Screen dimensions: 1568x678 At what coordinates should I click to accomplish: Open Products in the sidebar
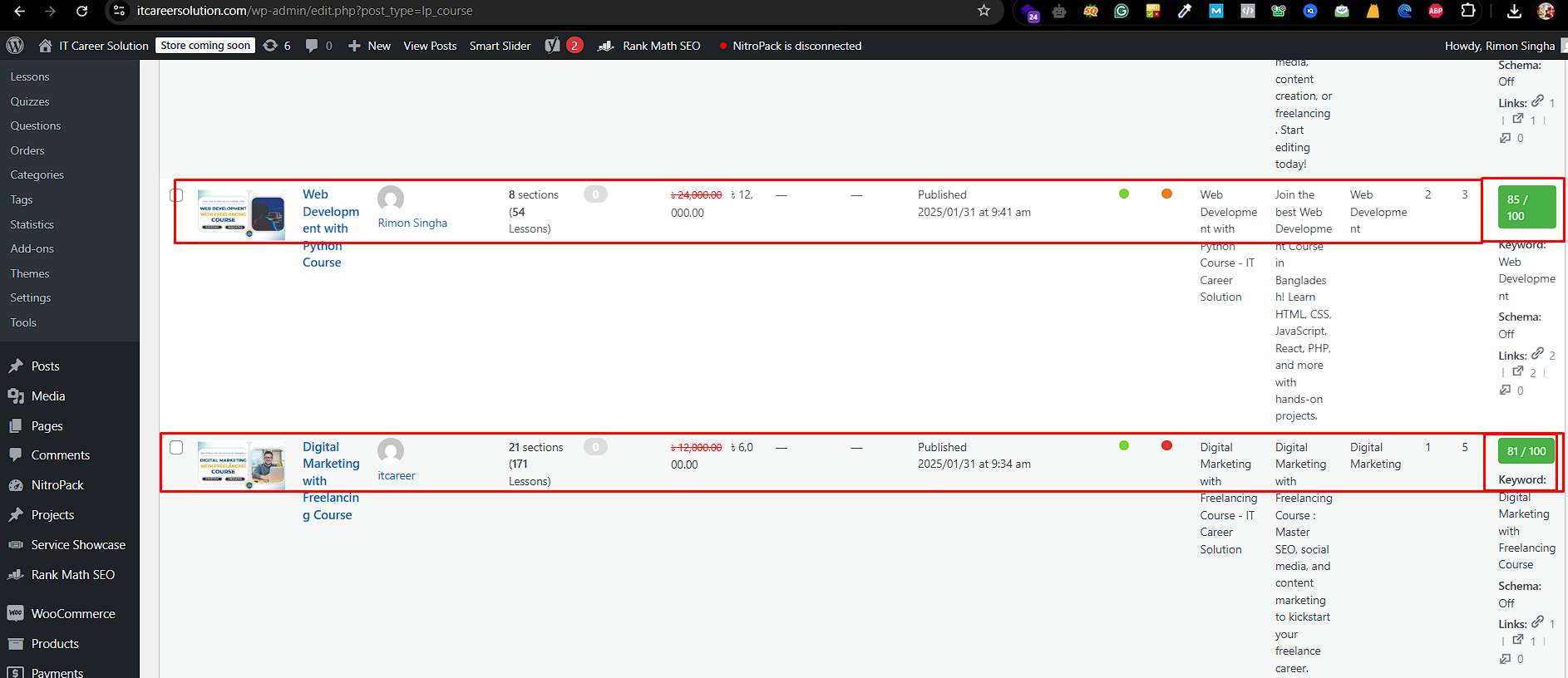(x=55, y=644)
